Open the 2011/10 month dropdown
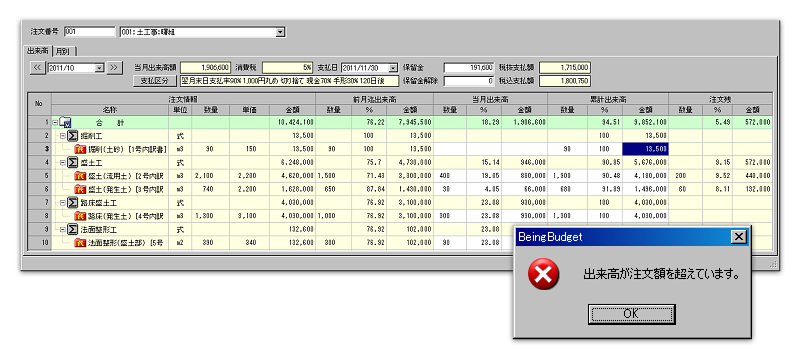Image resolution: width=800 pixels, height=361 pixels. [x=99, y=67]
